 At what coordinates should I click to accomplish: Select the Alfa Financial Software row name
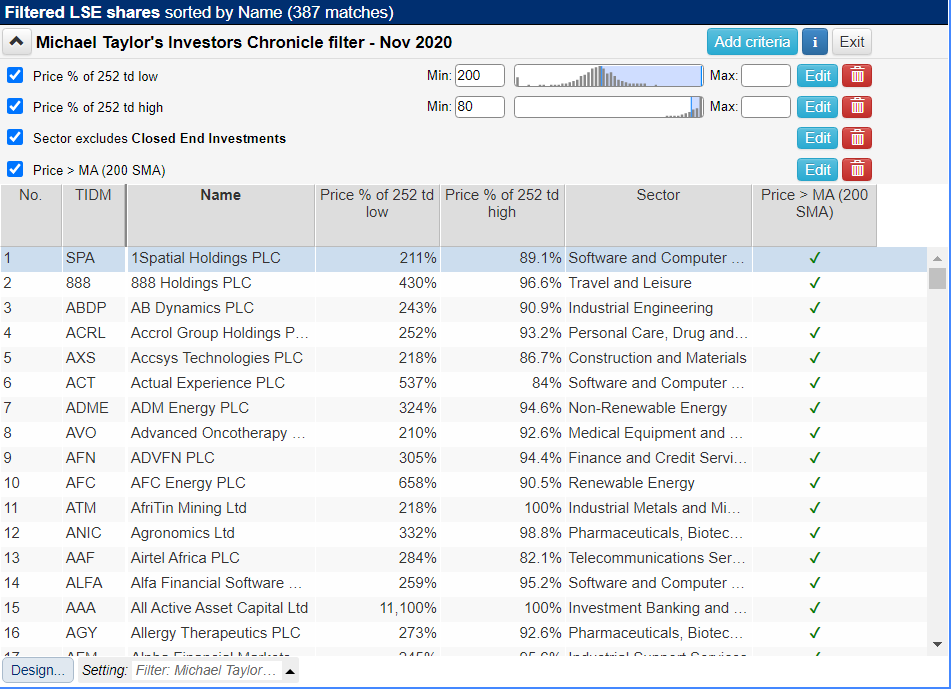tap(217, 583)
